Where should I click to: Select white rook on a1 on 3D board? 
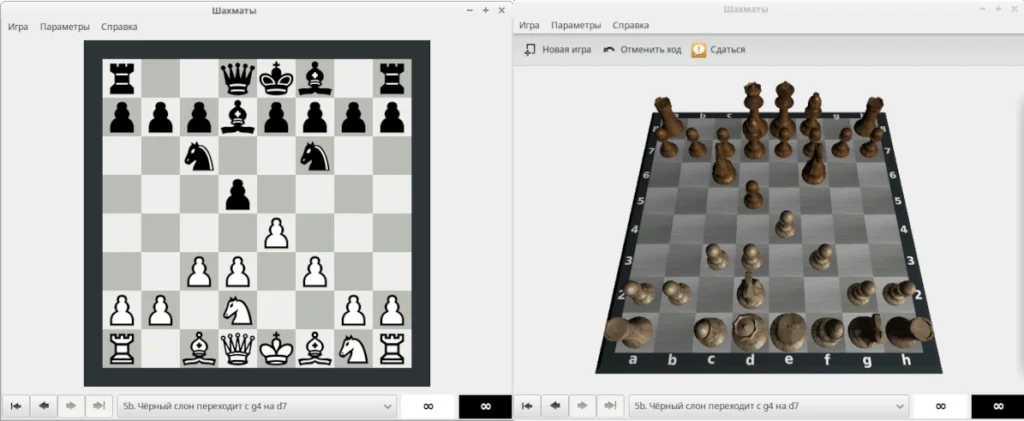629,331
